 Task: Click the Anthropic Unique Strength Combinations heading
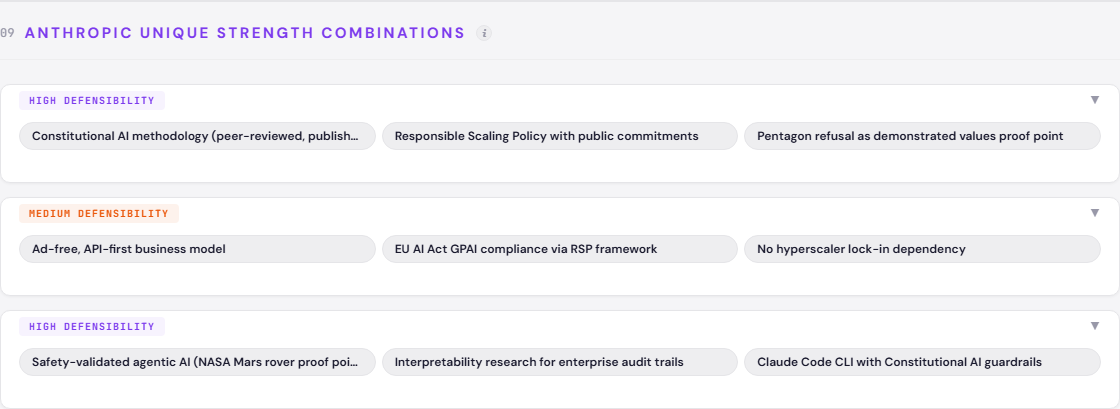pyautogui.click(x=245, y=33)
